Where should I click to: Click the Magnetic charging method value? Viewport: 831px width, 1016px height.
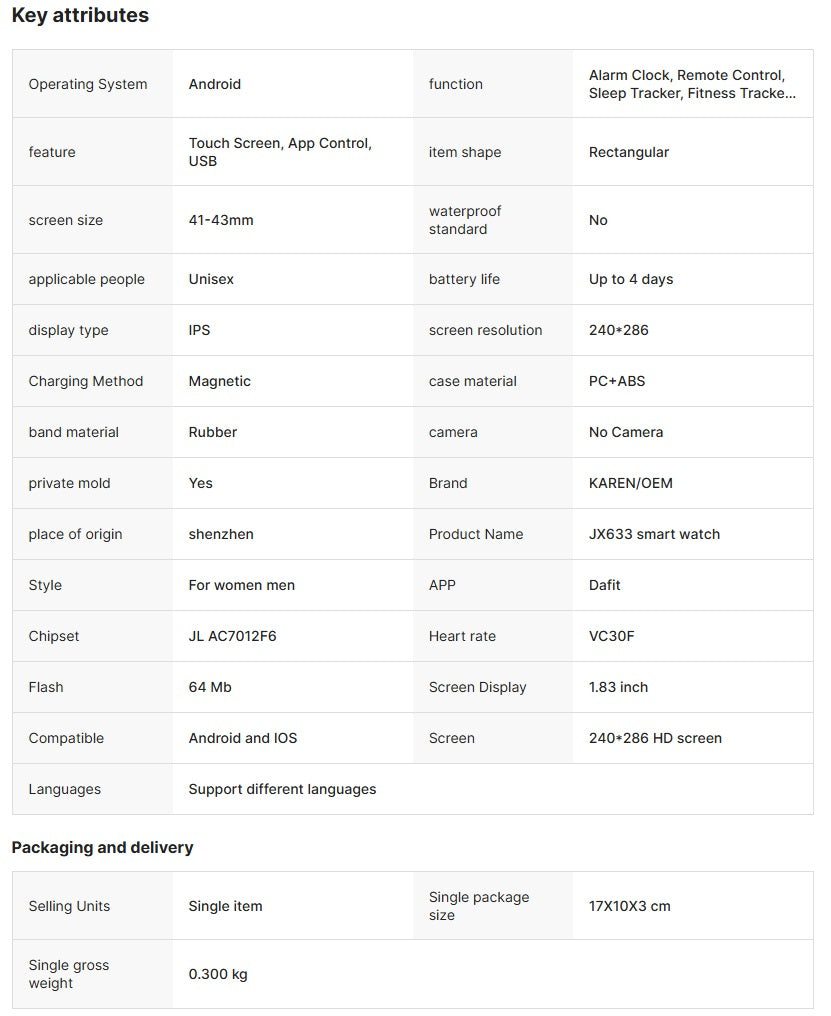pyautogui.click(x=220, y=381)
